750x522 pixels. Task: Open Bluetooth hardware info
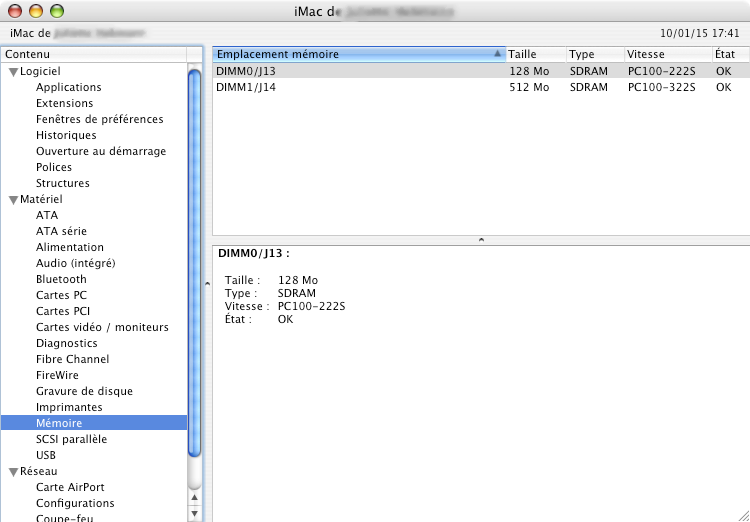pyautogui.click(x=61, y=279)
